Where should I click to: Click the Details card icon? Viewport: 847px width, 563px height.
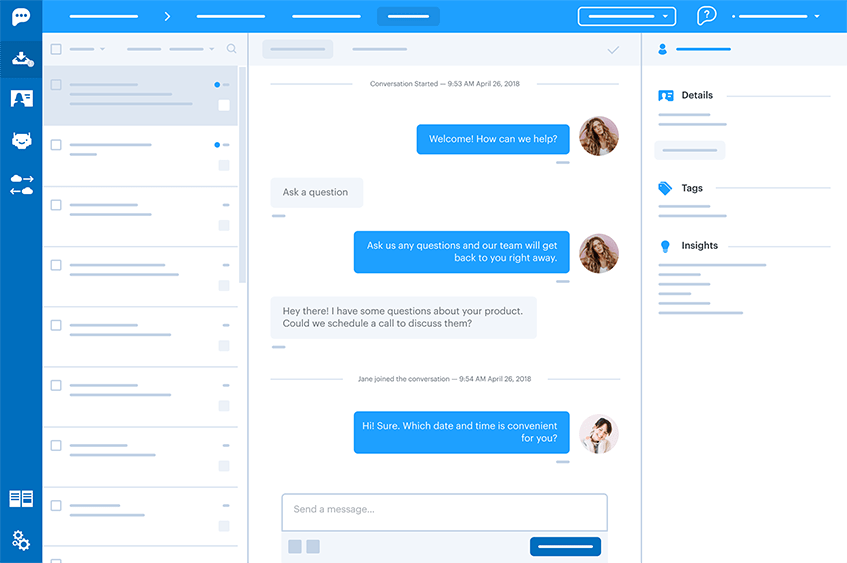coord(666,96)
